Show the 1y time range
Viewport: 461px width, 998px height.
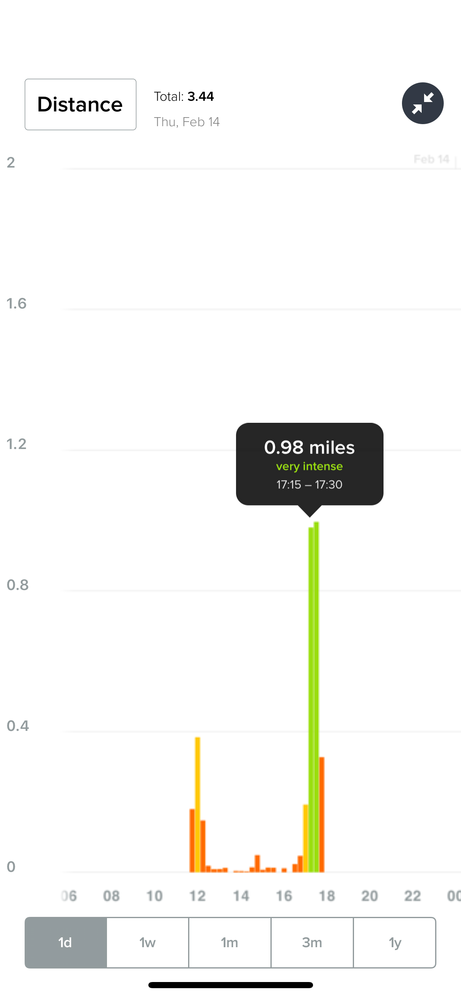coord(395,943)
